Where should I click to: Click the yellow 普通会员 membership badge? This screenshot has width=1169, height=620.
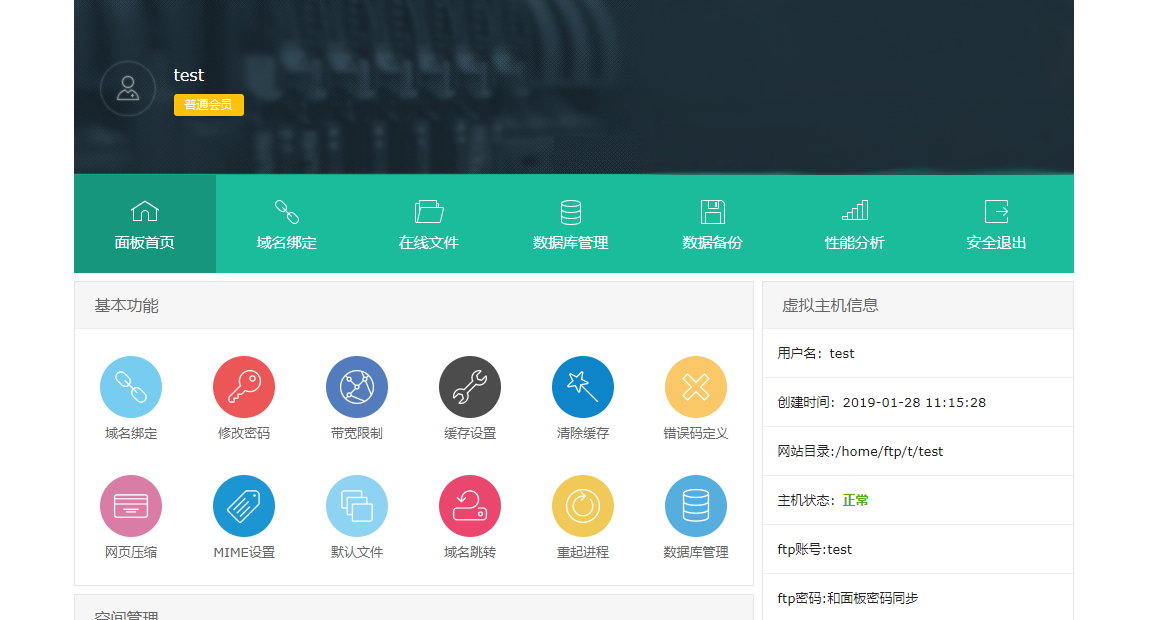click(x=208, y=104)
